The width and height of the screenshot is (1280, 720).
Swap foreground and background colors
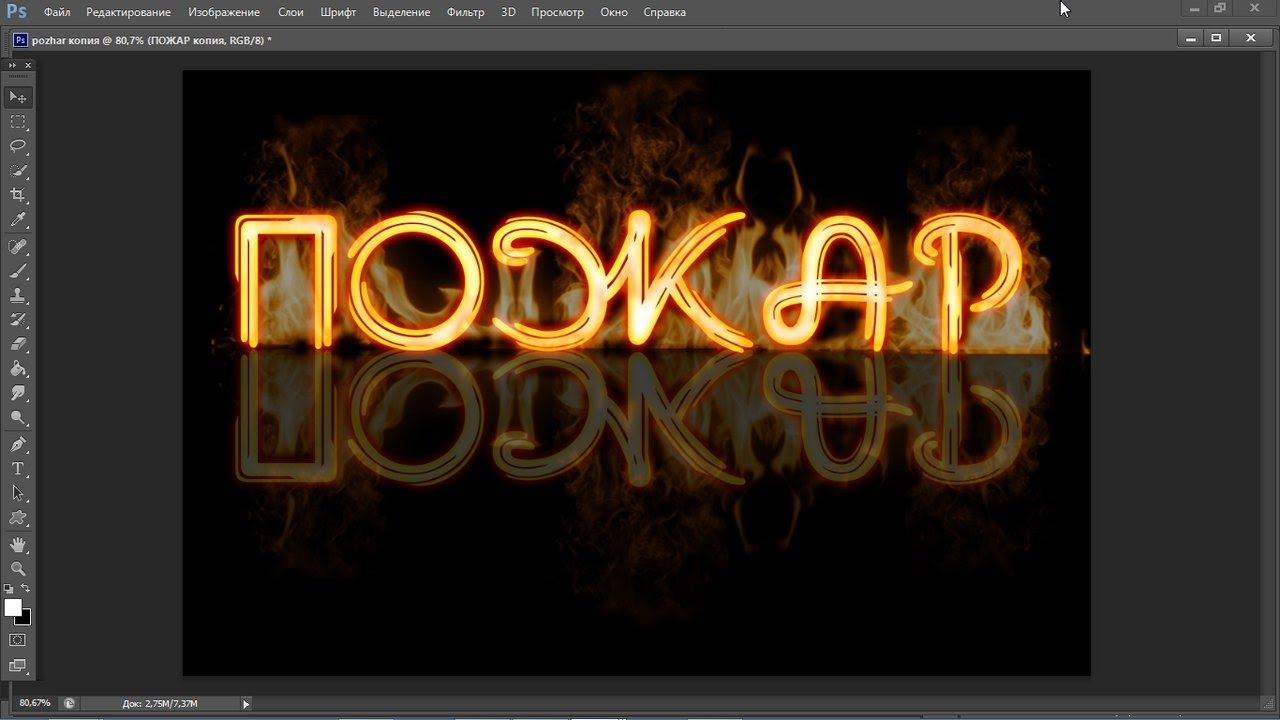pos(26,588)
